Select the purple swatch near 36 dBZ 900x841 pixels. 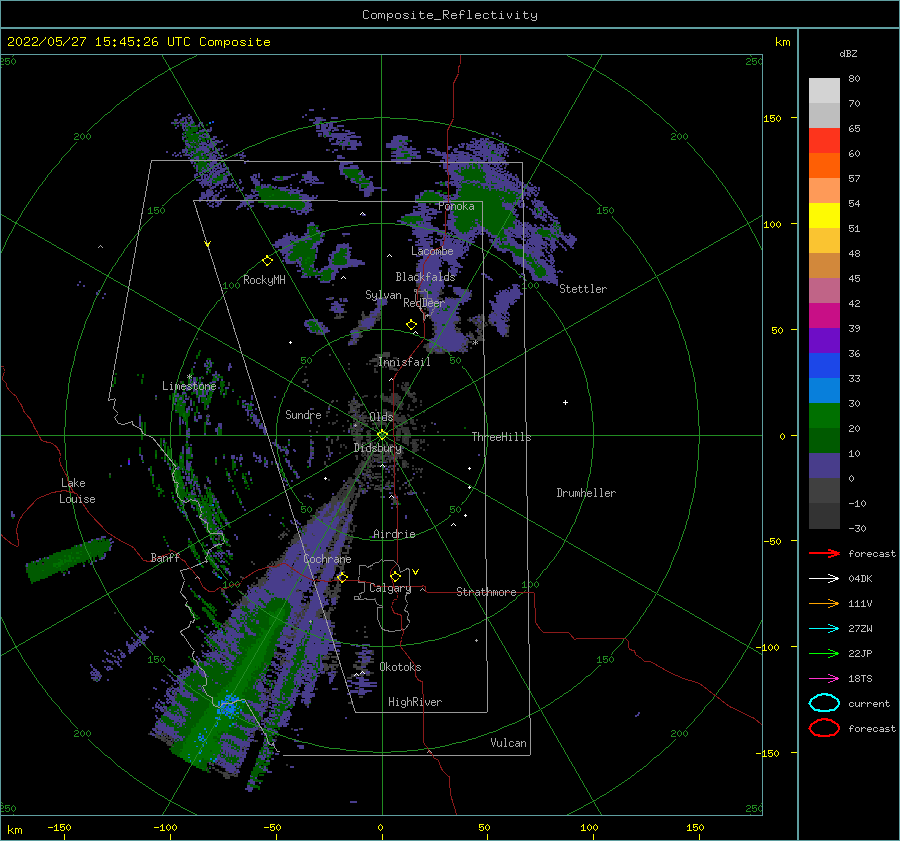click(x=824, y=341)
